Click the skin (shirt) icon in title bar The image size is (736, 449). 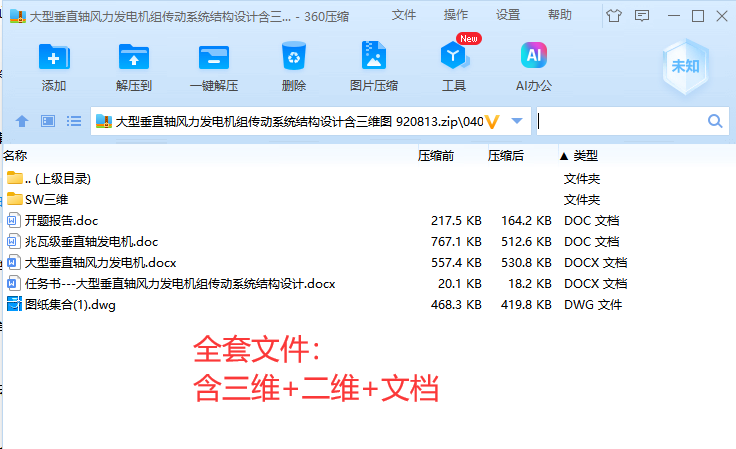[613, 16]
